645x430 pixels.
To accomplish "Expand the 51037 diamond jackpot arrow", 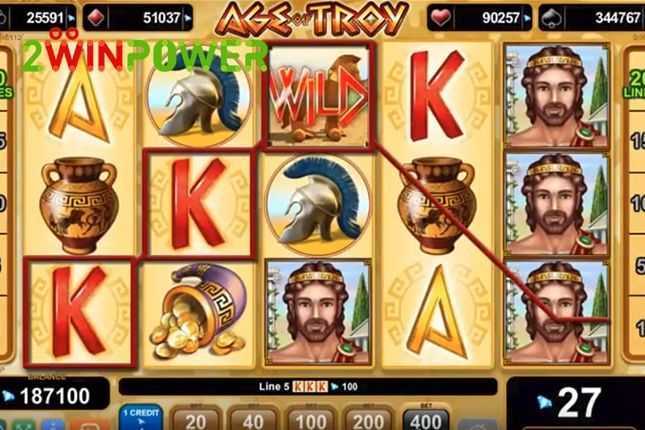I will click(188, 18).
